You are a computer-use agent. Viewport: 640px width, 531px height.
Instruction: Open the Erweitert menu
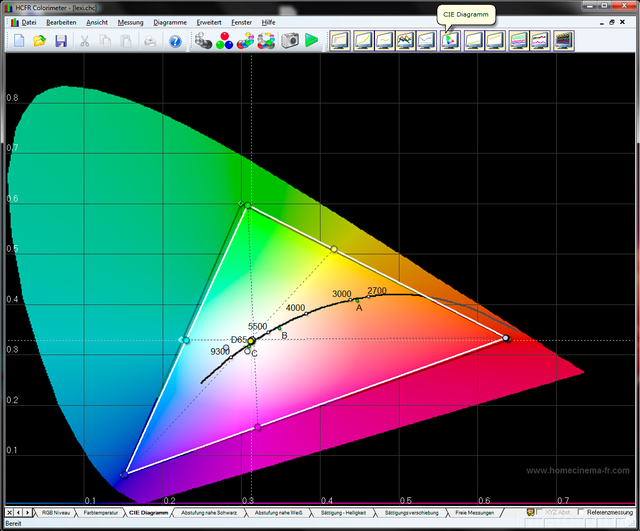coord(210,21)
